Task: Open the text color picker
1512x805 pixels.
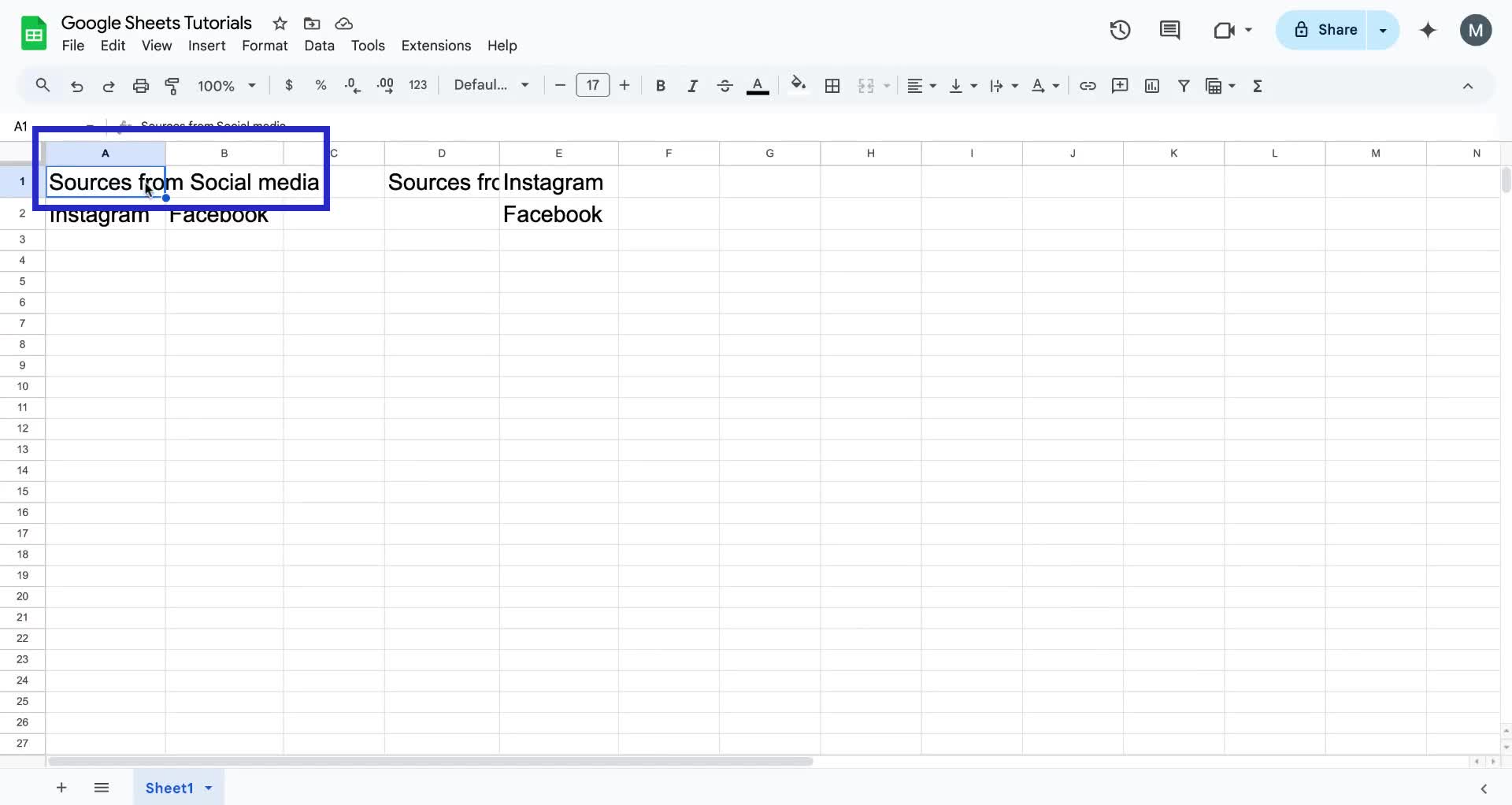Action: coord(757,85)
